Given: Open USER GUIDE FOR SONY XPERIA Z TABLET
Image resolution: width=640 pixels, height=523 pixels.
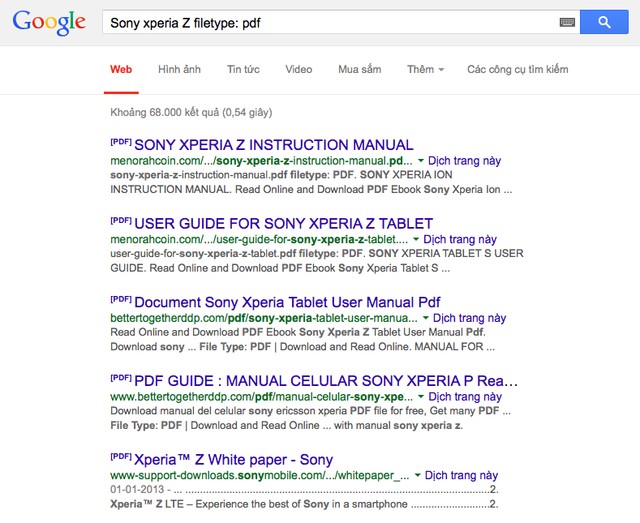Looking at the screenshot, I should (283, 224).
